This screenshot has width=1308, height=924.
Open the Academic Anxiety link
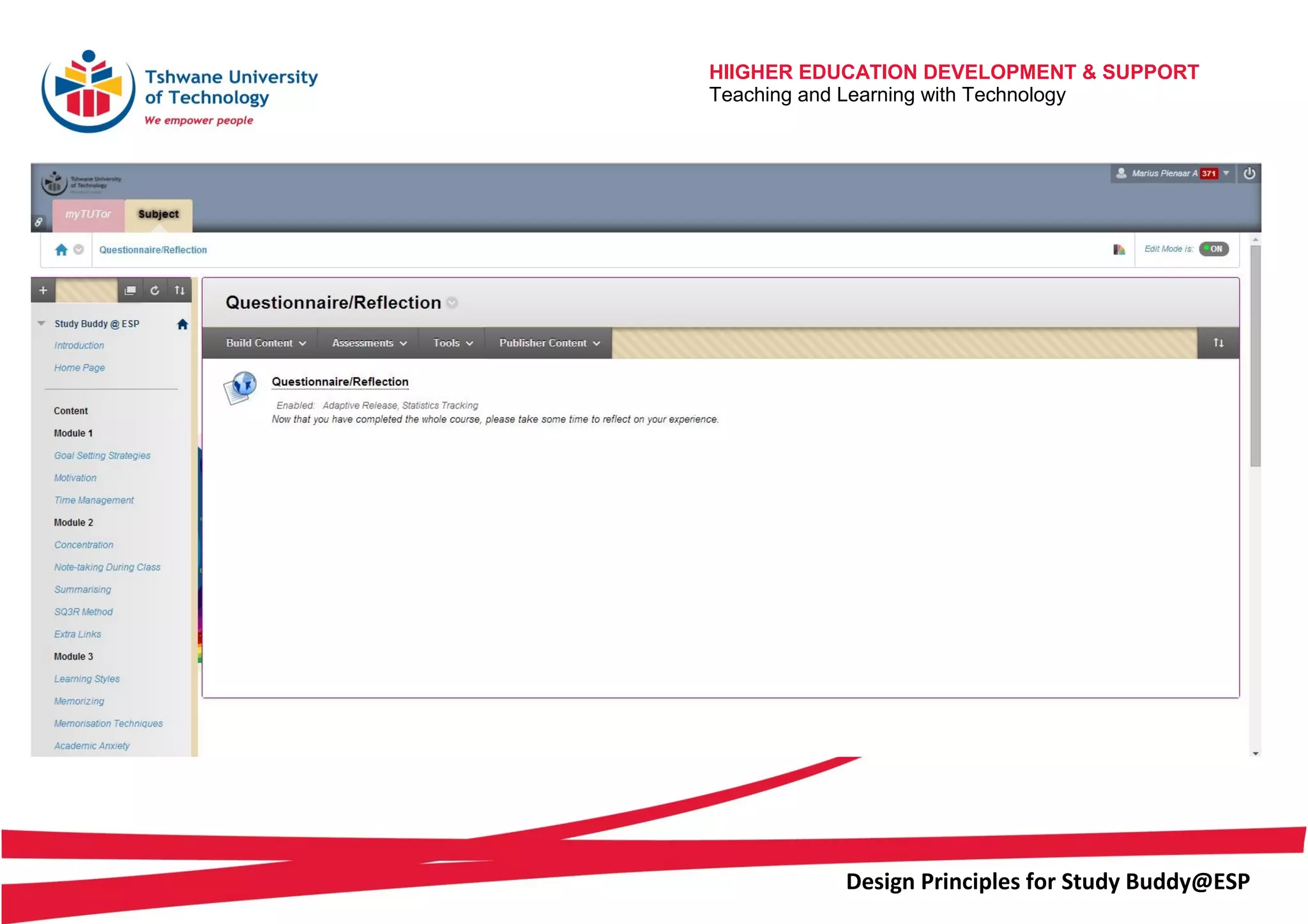click(x=91, y=746)
